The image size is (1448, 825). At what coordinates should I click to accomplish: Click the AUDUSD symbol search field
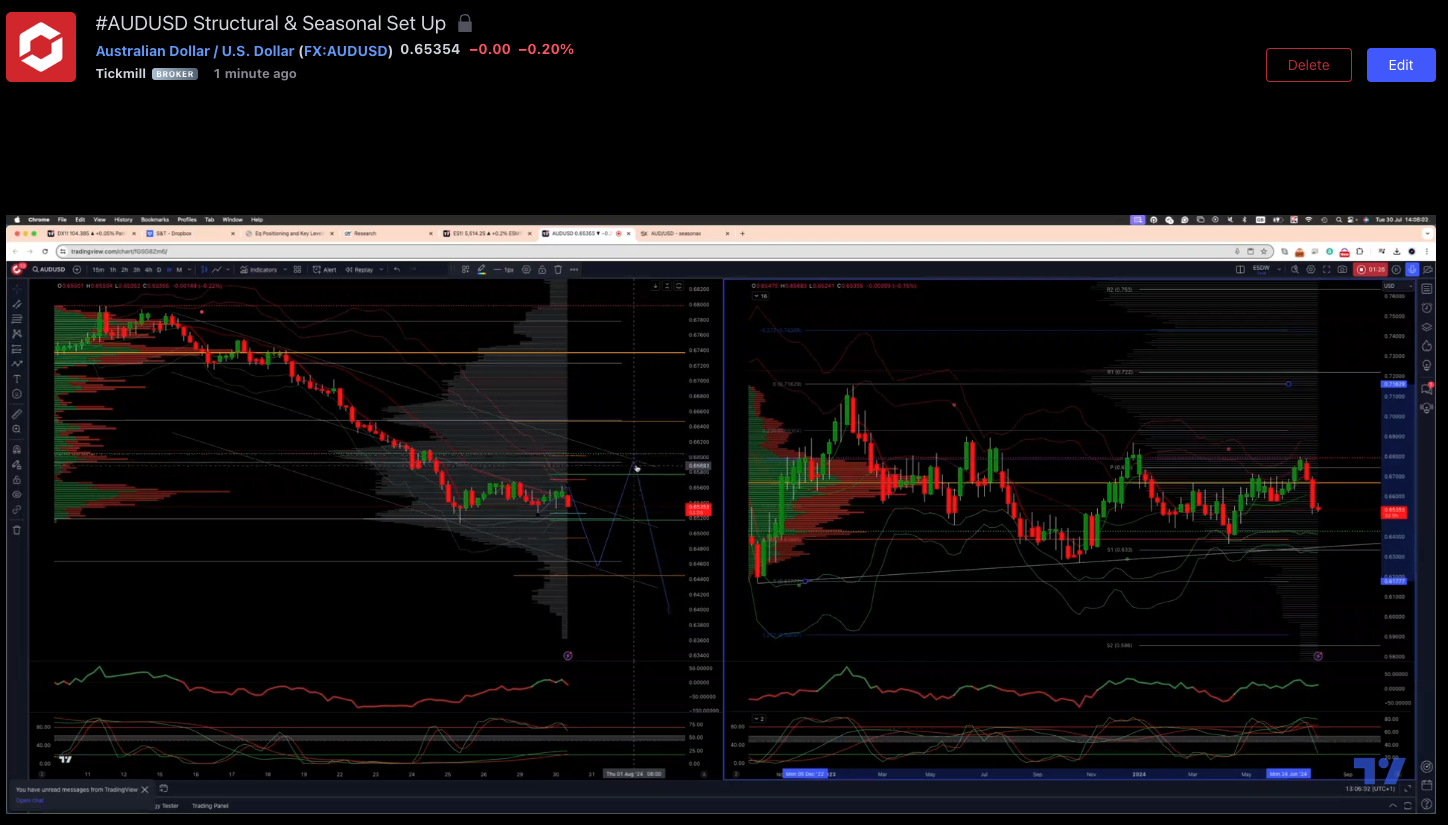tap(50, 269)
